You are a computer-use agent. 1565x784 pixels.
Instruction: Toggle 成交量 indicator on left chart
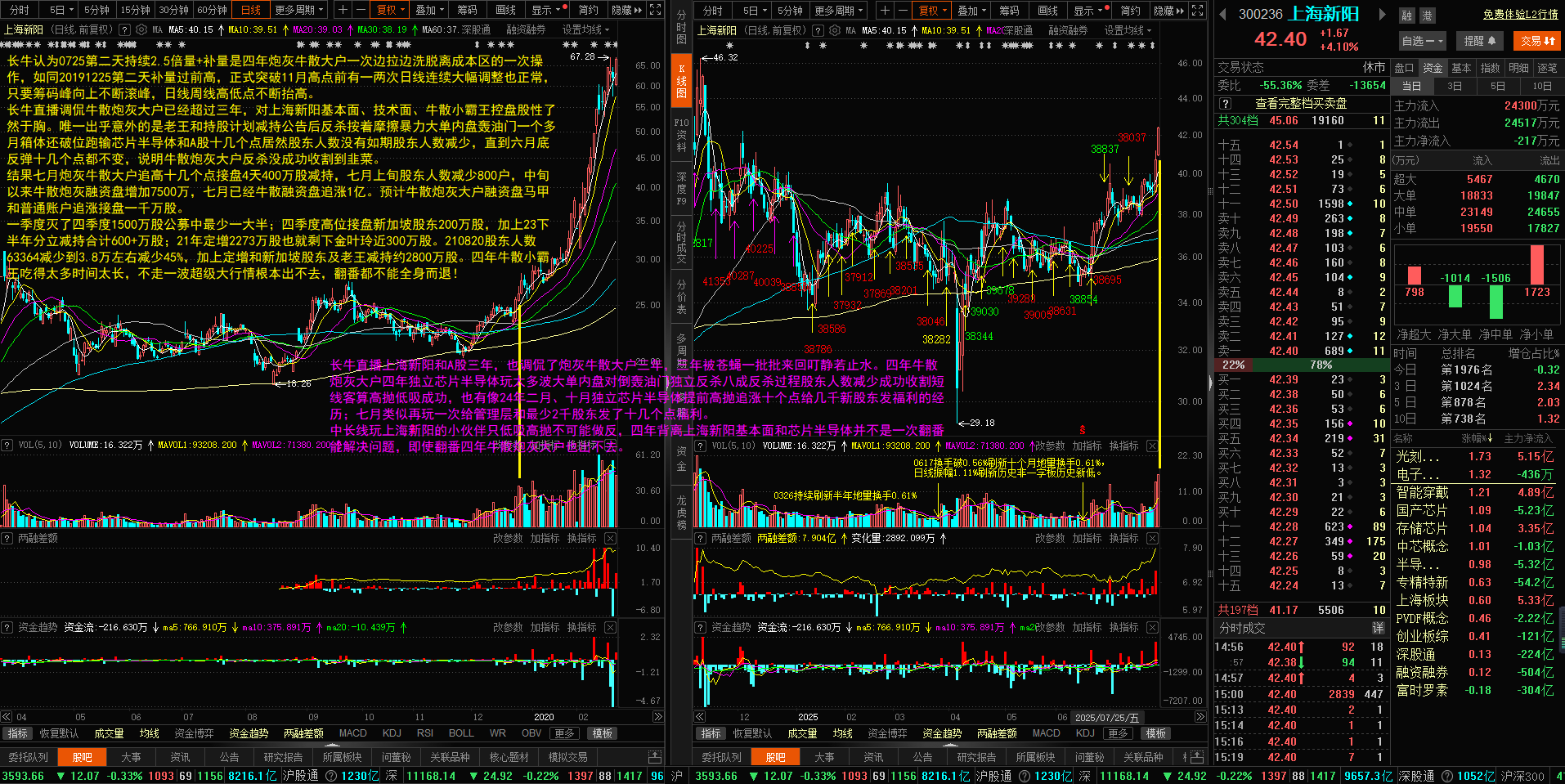[x=109, y=733]
